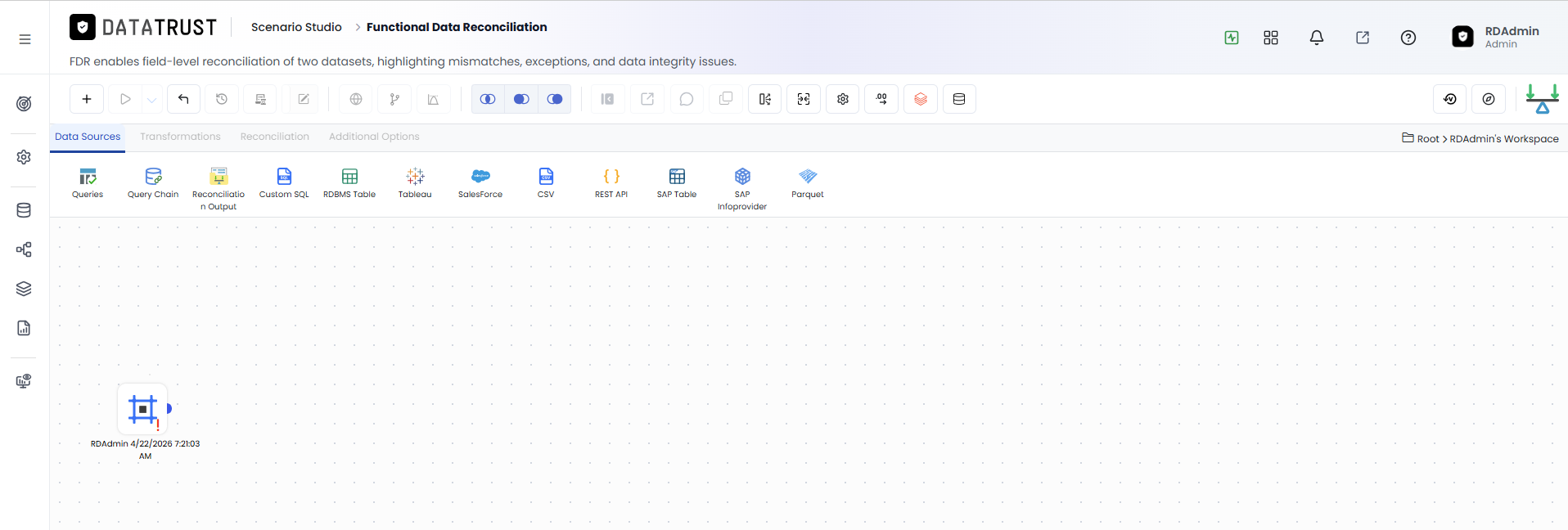Click the RDBMS Table icon
Viewport: 1568px width, 530px height.
(x=349, y=176)
